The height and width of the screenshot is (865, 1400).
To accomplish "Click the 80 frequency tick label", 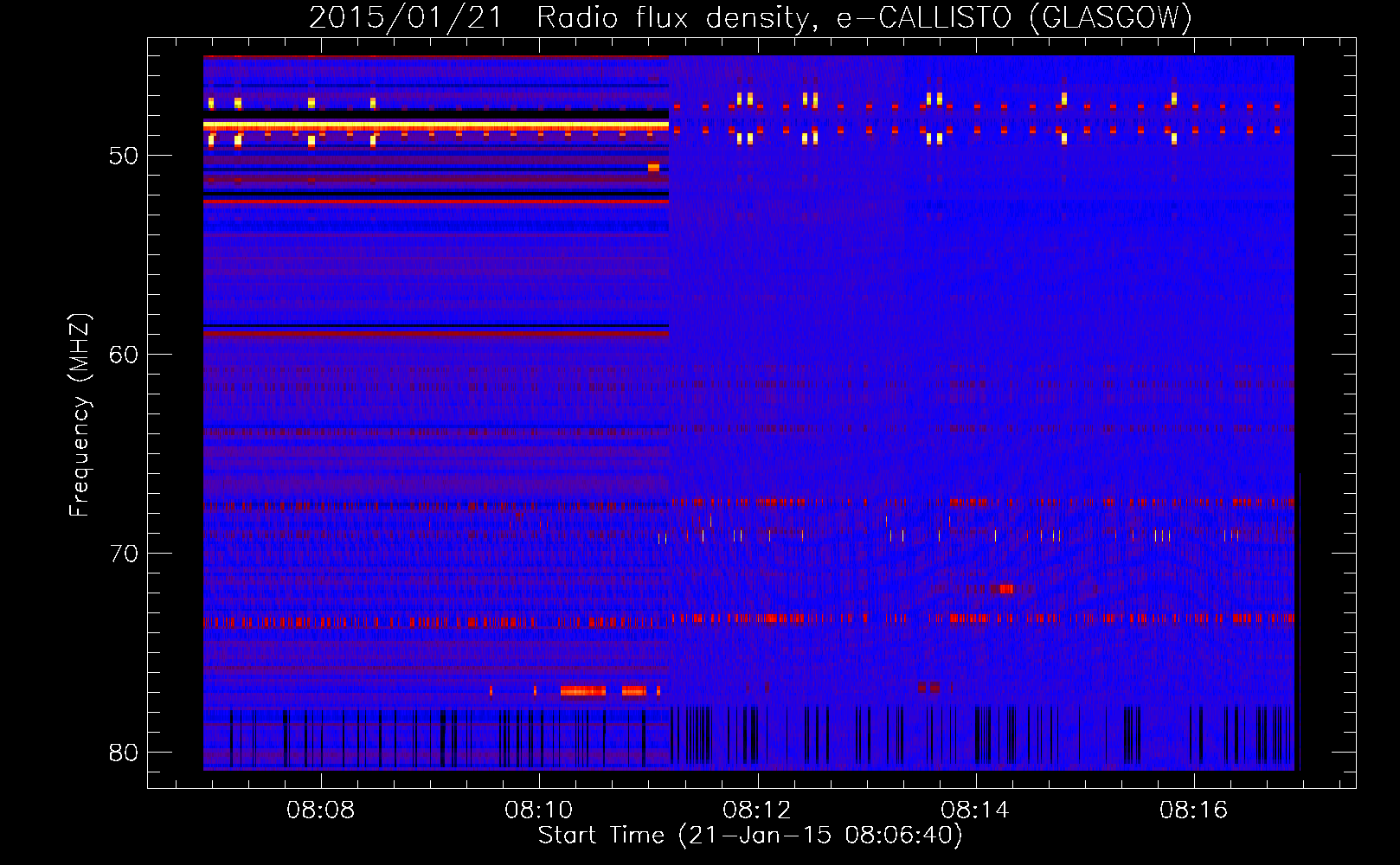I will pos(124,753).
